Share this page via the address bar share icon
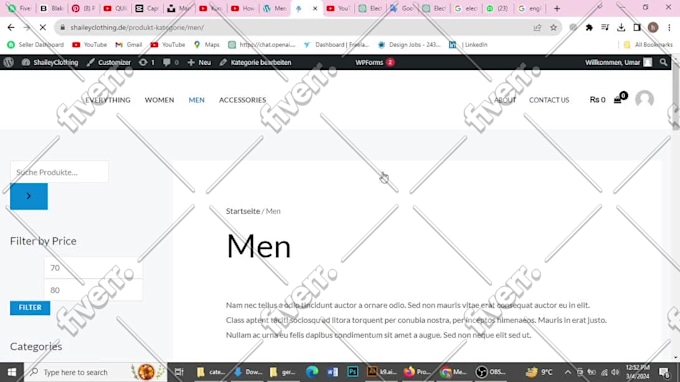 click(537, 27)
